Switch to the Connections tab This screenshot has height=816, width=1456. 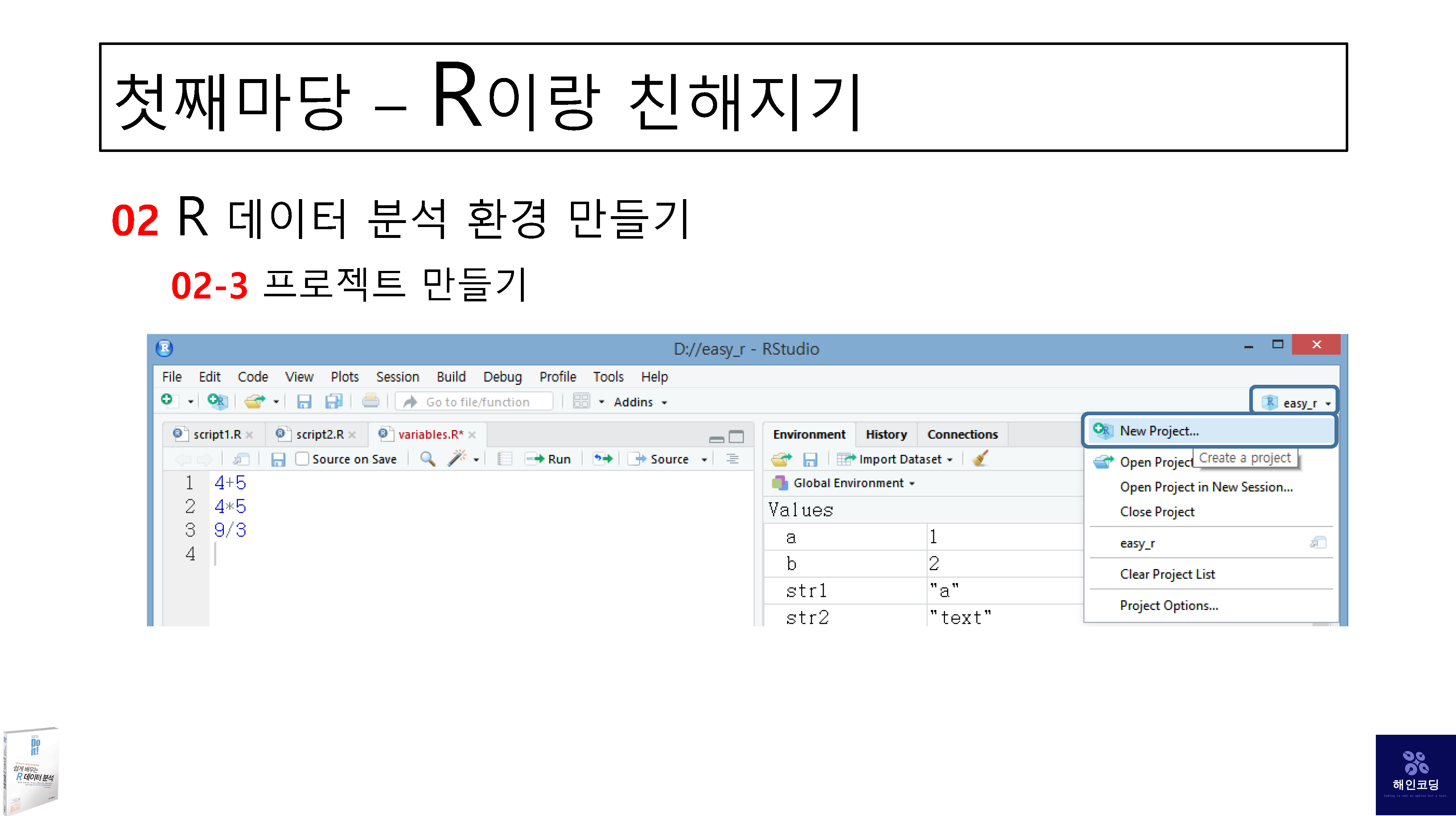click(962, 434)
